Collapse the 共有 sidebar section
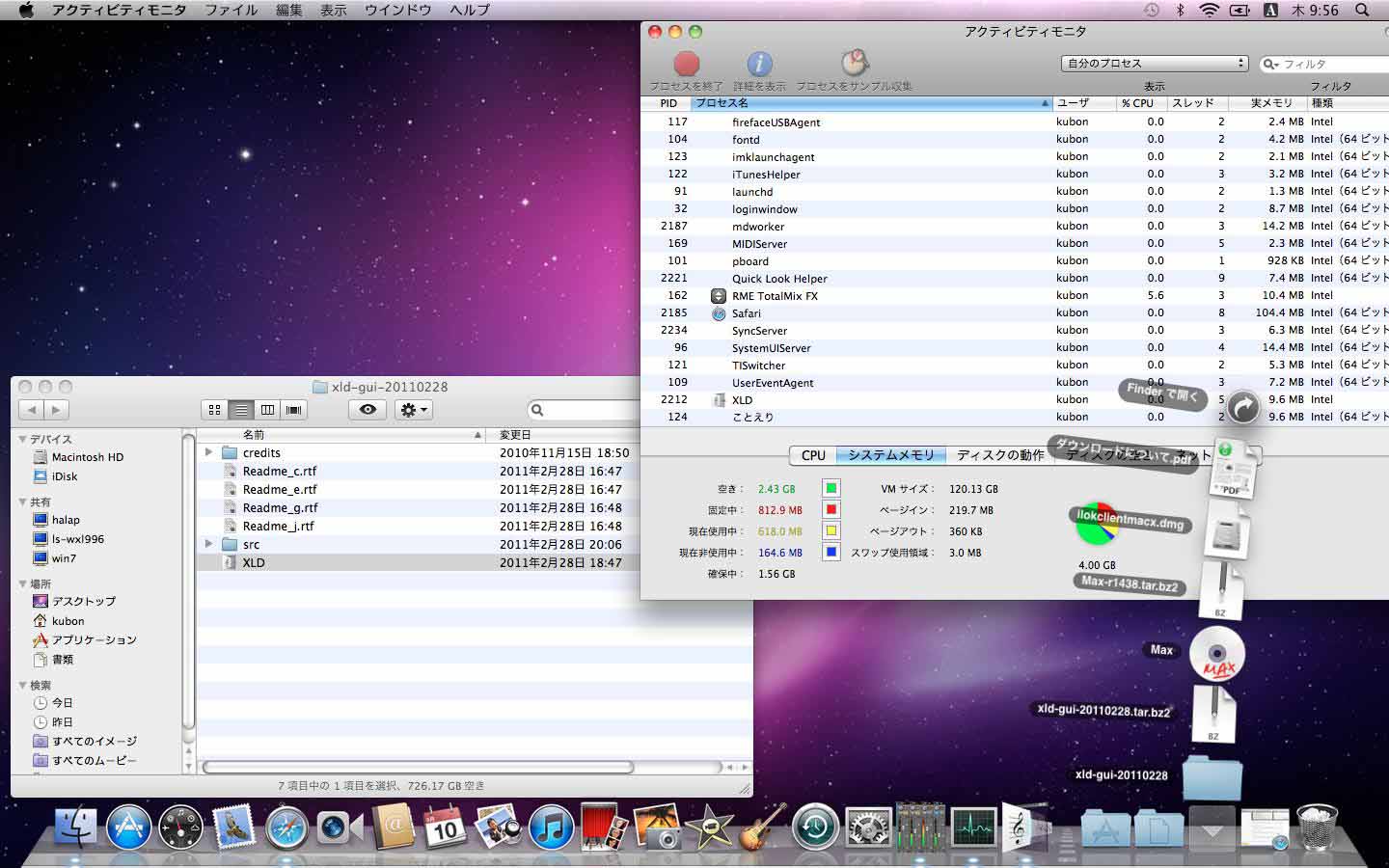Screen dimensions: 1389x868 click(x=22, y=502)
